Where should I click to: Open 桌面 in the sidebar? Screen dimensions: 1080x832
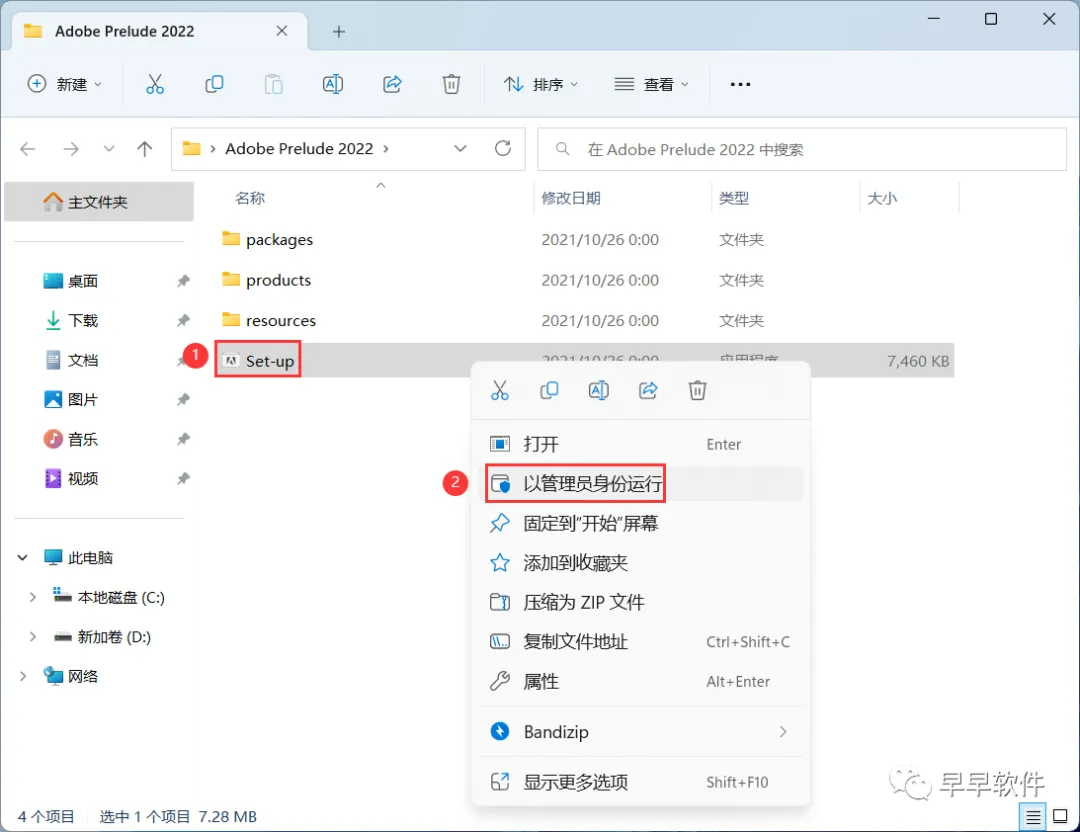tap(83, 281)
